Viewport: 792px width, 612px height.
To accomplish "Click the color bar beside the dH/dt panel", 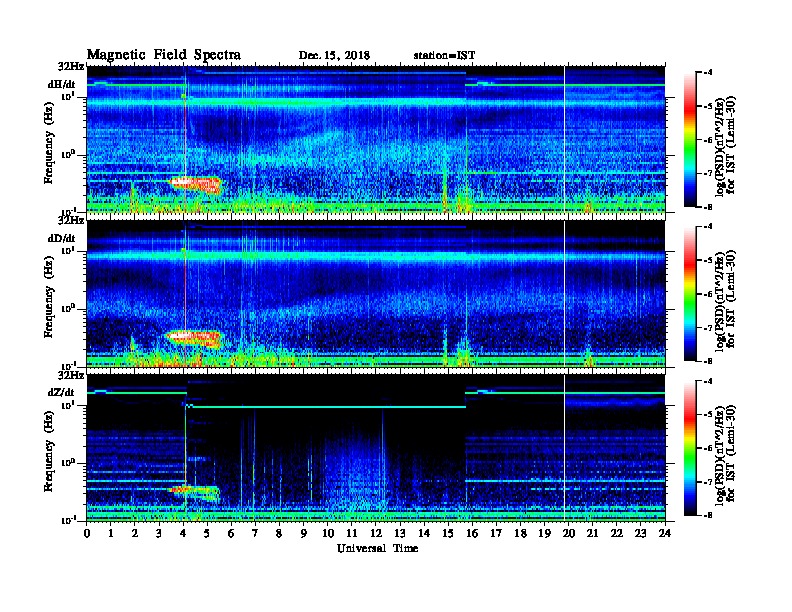I will pyautogui.click(x=689, y=140).
